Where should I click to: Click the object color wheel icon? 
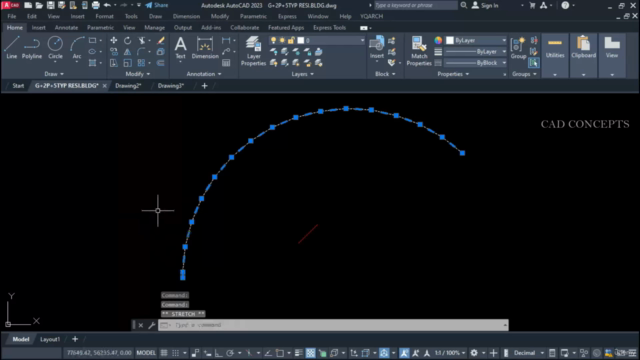tap(438, 40)
